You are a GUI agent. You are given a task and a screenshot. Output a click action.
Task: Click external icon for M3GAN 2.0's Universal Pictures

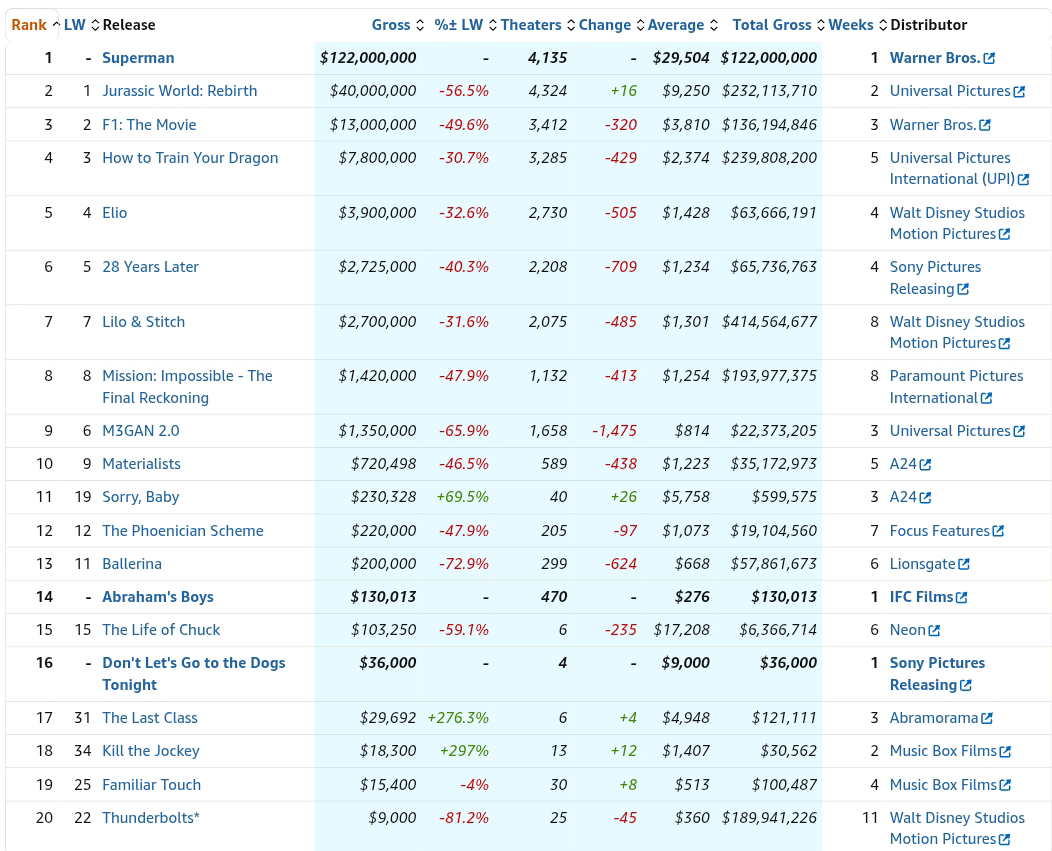[x=1019, y=431]
